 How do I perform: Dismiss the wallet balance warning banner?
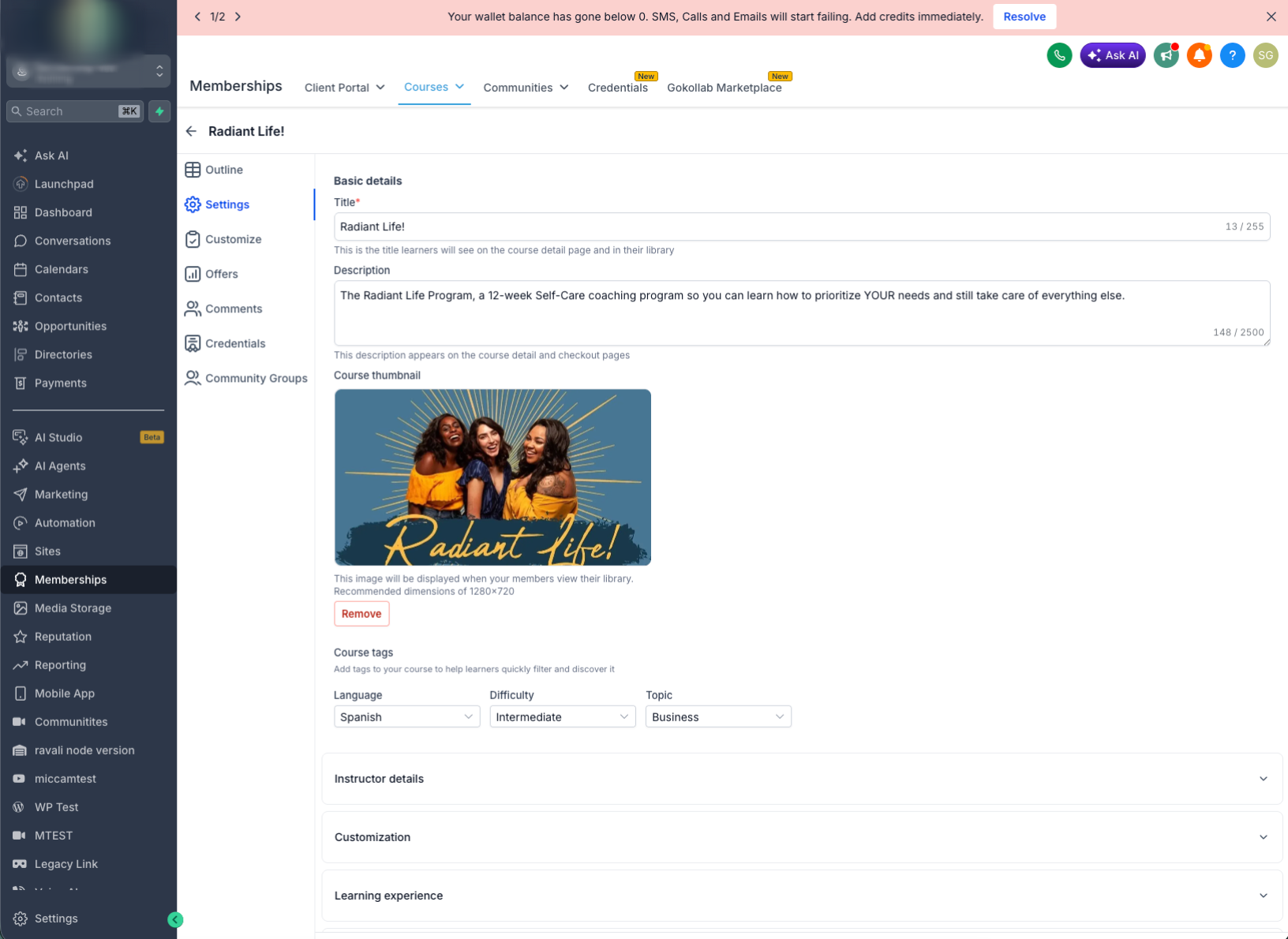coord(1271,17)
